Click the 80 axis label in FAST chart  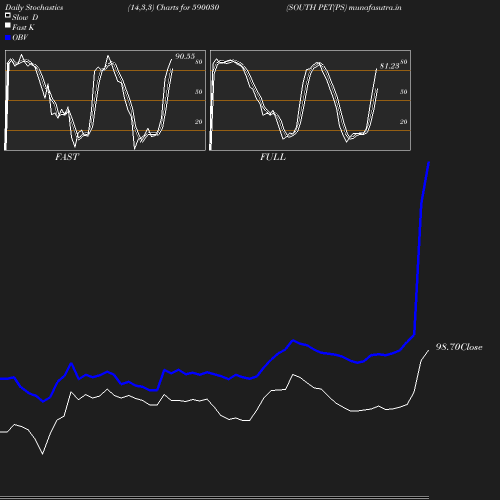point(199,62)
